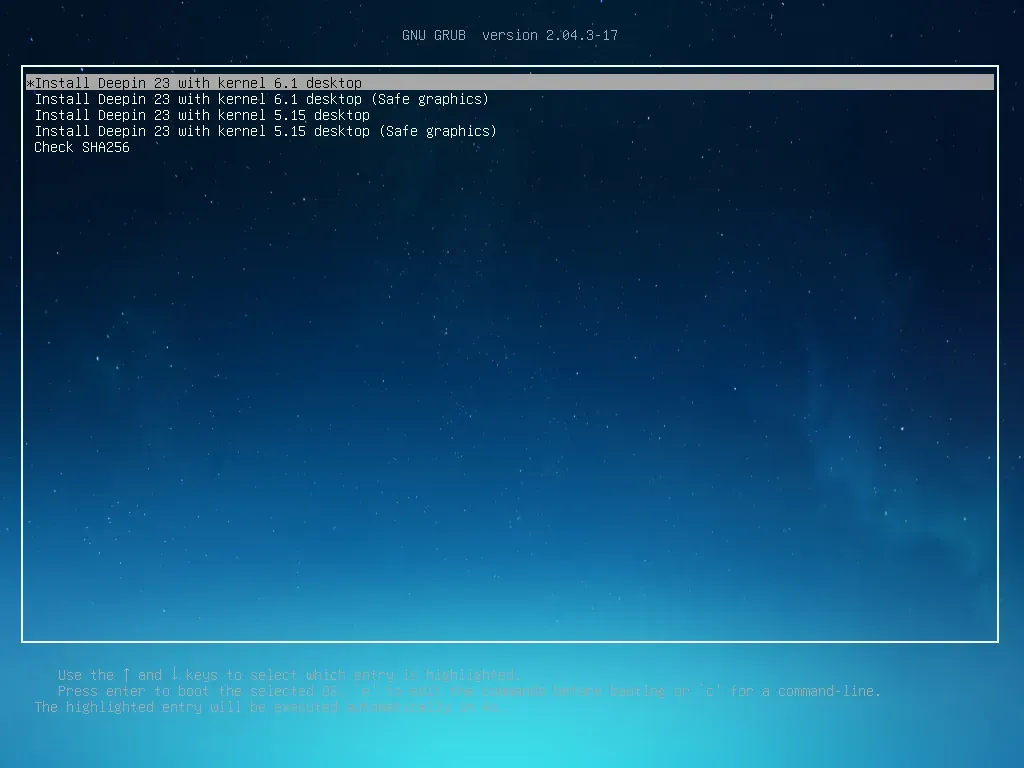The height and width of the screenshot is (768, 1024).
Task: Choose kernel 6.1 desktop (Safe graphics) entry
Action: 262,99
